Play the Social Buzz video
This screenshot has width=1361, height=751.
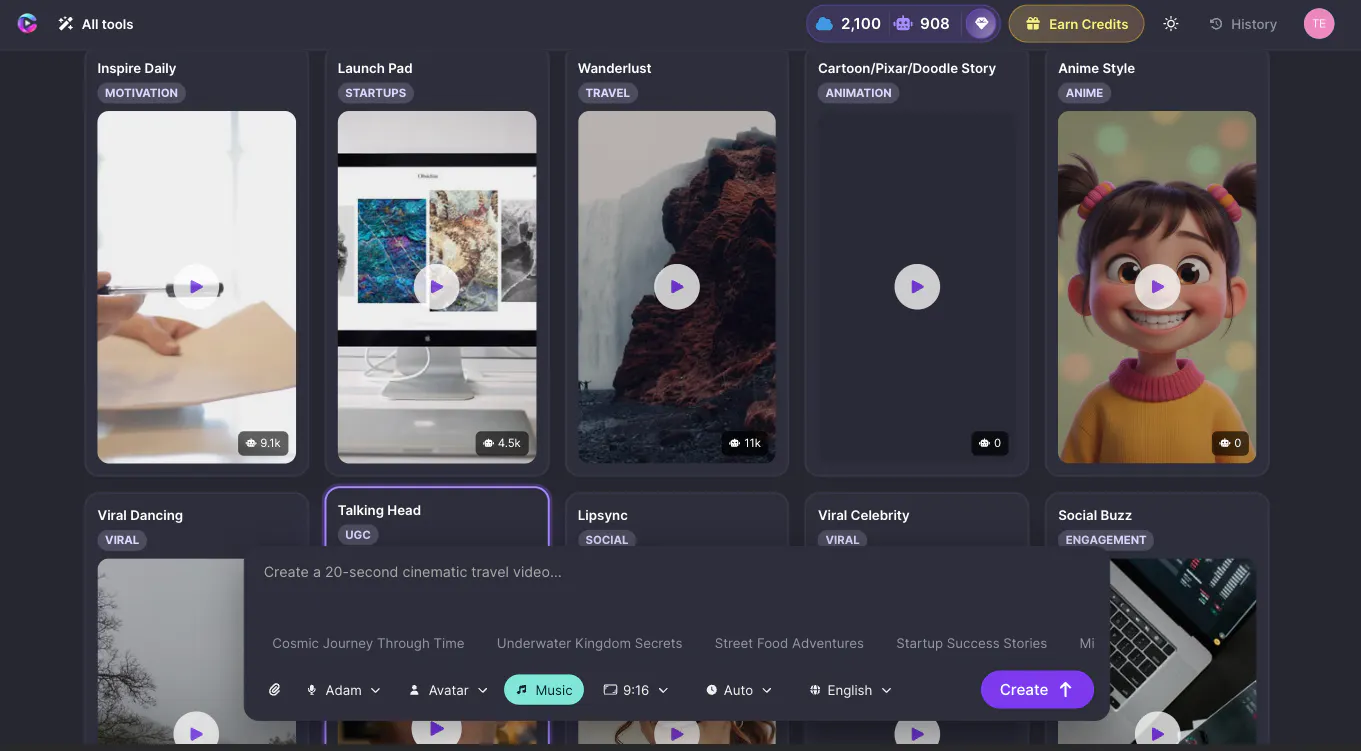[x=1157, y=733]
